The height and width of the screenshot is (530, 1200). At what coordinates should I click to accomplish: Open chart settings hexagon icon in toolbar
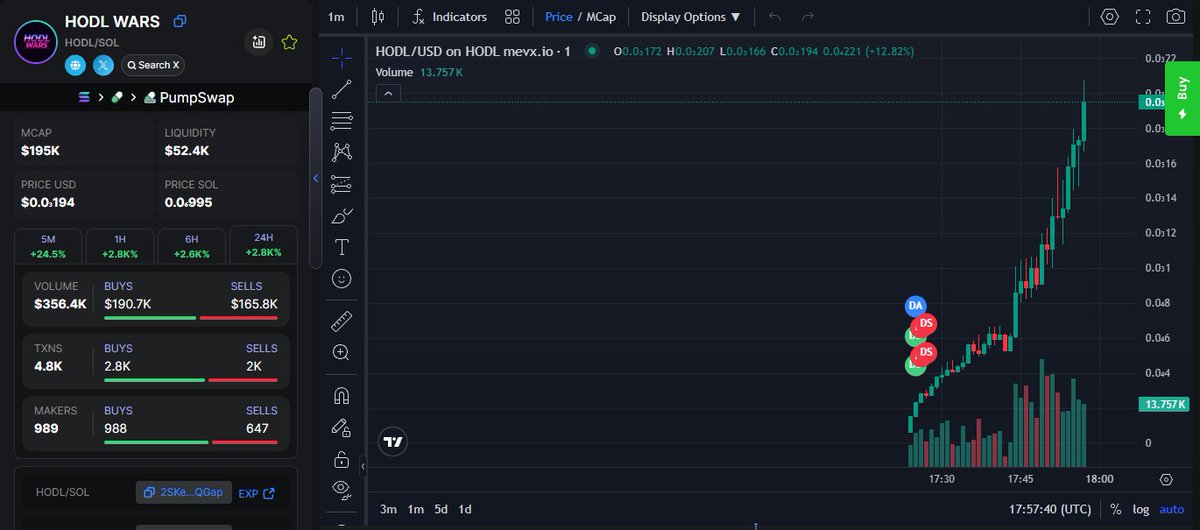[x=1110, y=17]
